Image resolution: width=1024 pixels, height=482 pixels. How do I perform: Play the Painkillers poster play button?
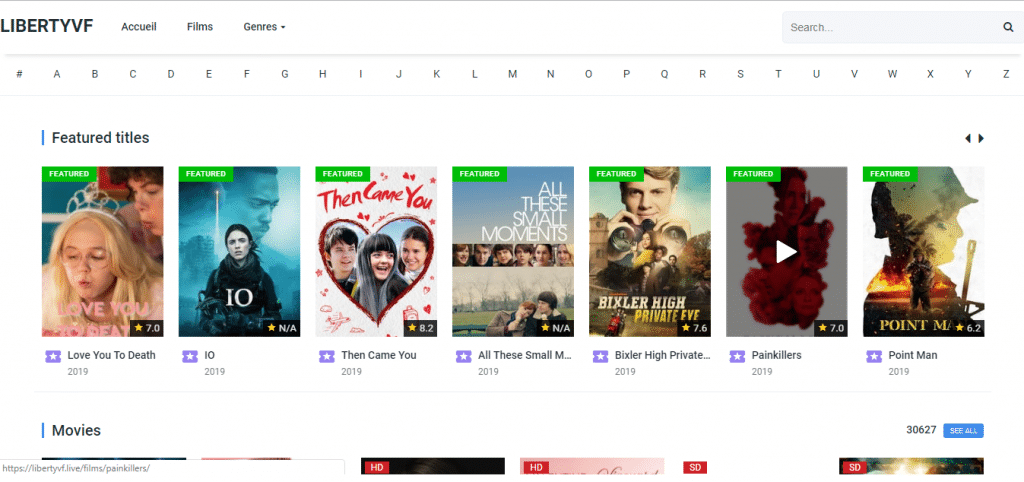pyautogui.click(x=786, y=251)
